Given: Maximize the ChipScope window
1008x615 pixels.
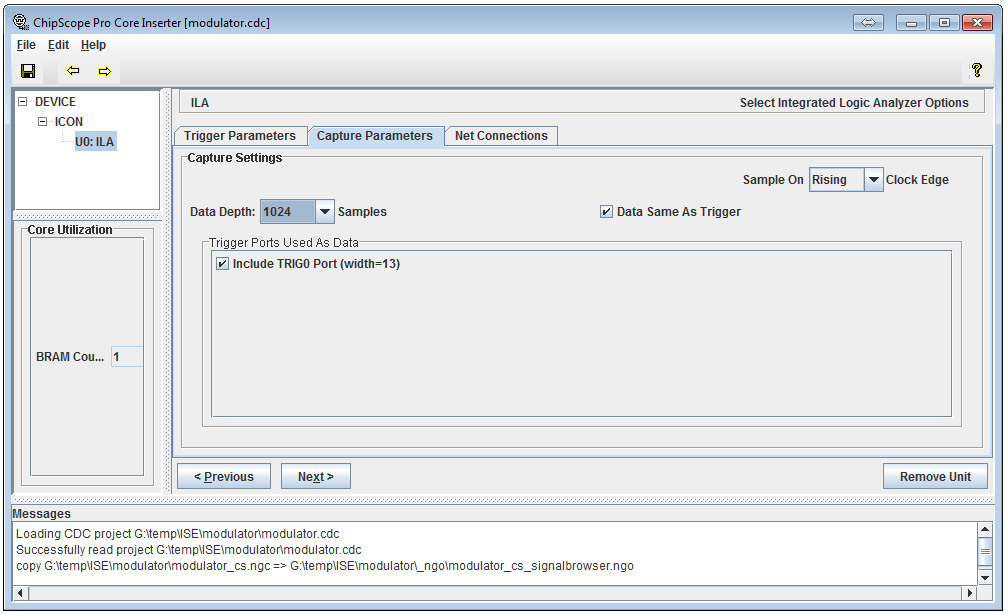Looking at the screenshot, I should (x=944, y=22).
